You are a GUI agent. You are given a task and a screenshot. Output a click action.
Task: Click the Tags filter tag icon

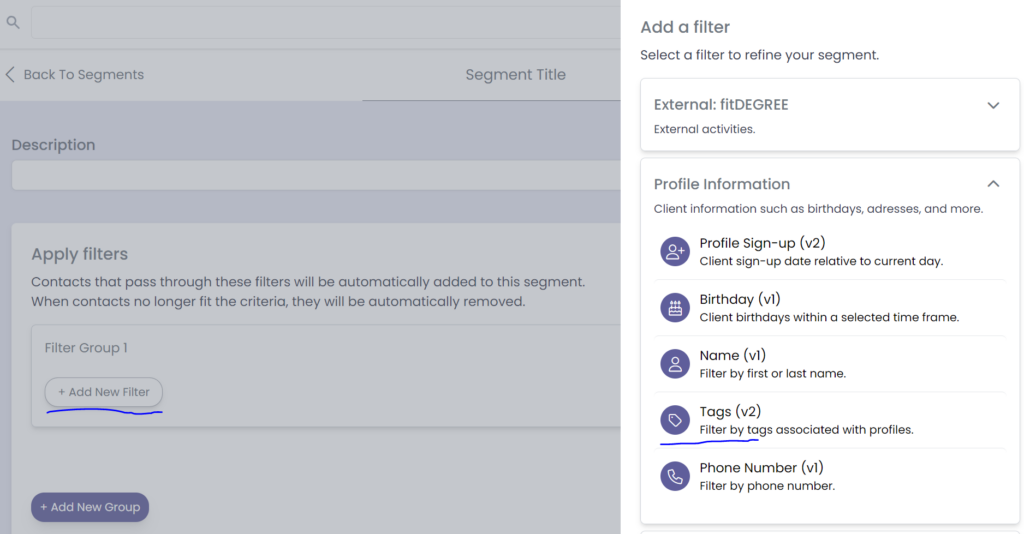675,420
